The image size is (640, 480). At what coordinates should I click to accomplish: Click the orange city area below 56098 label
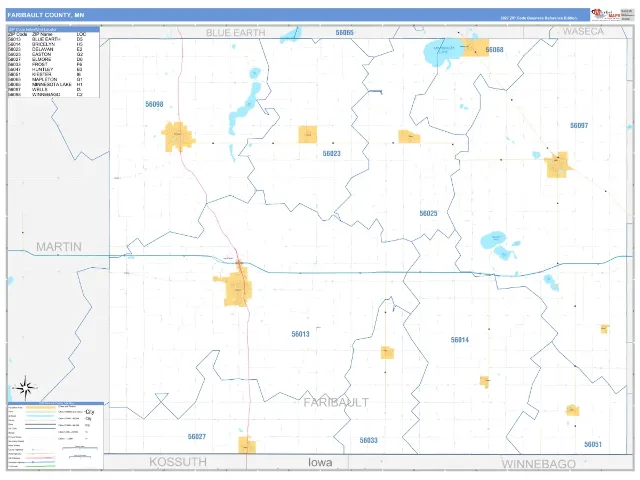[178, 137]
